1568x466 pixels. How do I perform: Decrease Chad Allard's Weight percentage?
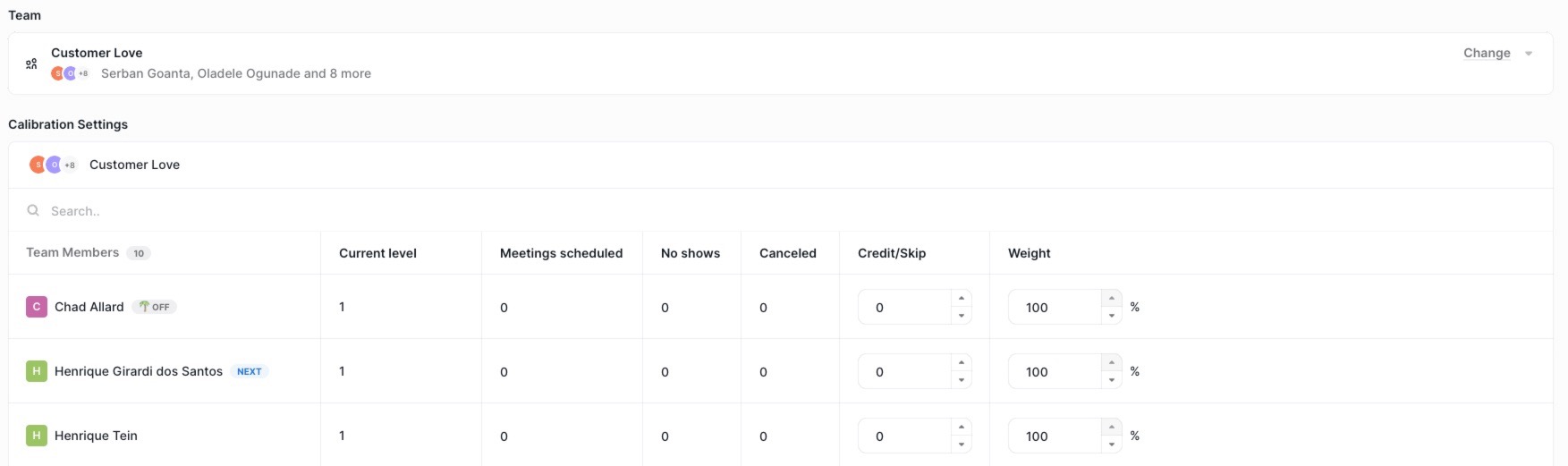tap(1111, 316)
